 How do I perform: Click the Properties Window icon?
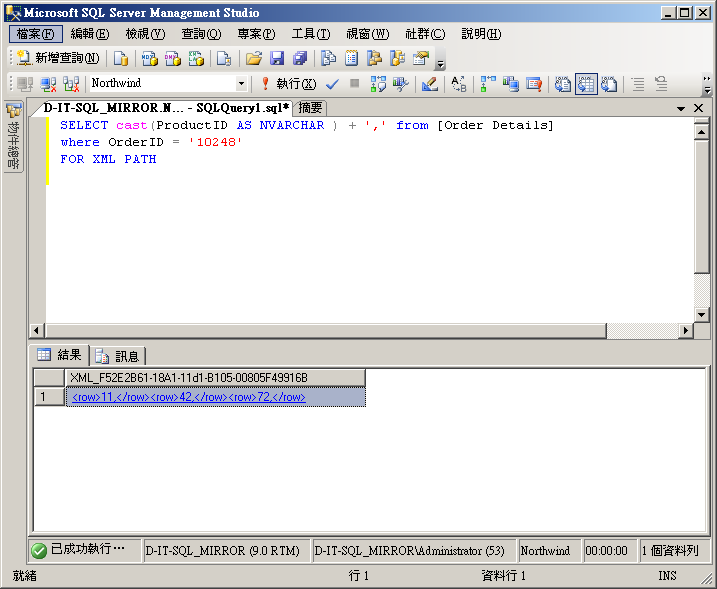(421, 58)
